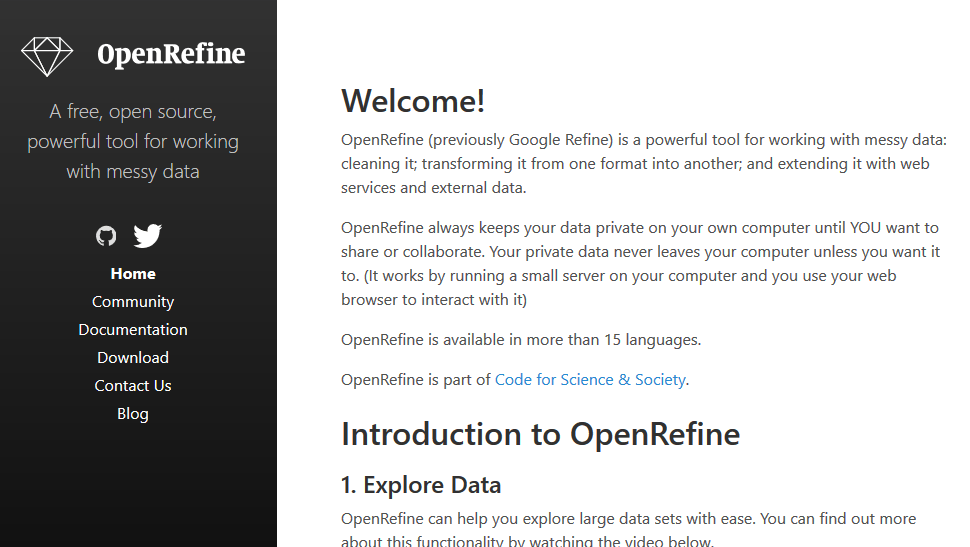Go to the Home menu item
This screenshot has height=547, width=970.
(x=133, y=274)
